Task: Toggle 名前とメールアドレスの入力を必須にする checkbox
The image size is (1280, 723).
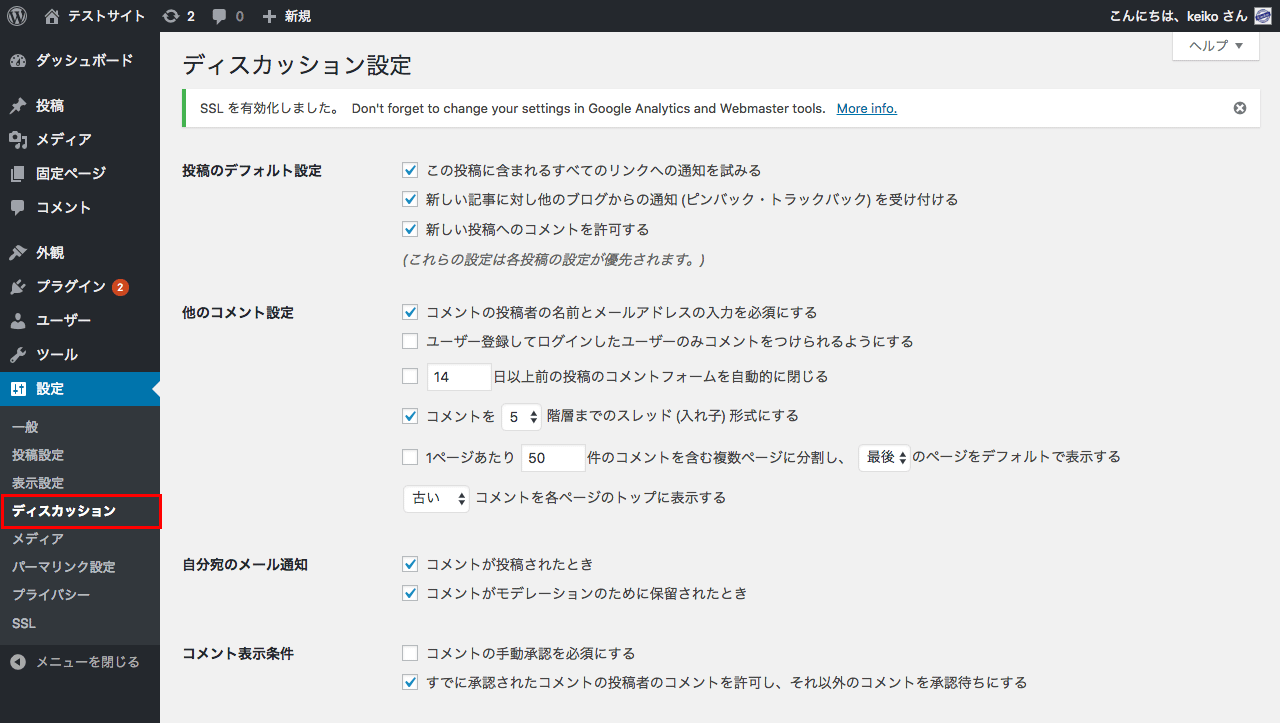Action: click(410, 312)
